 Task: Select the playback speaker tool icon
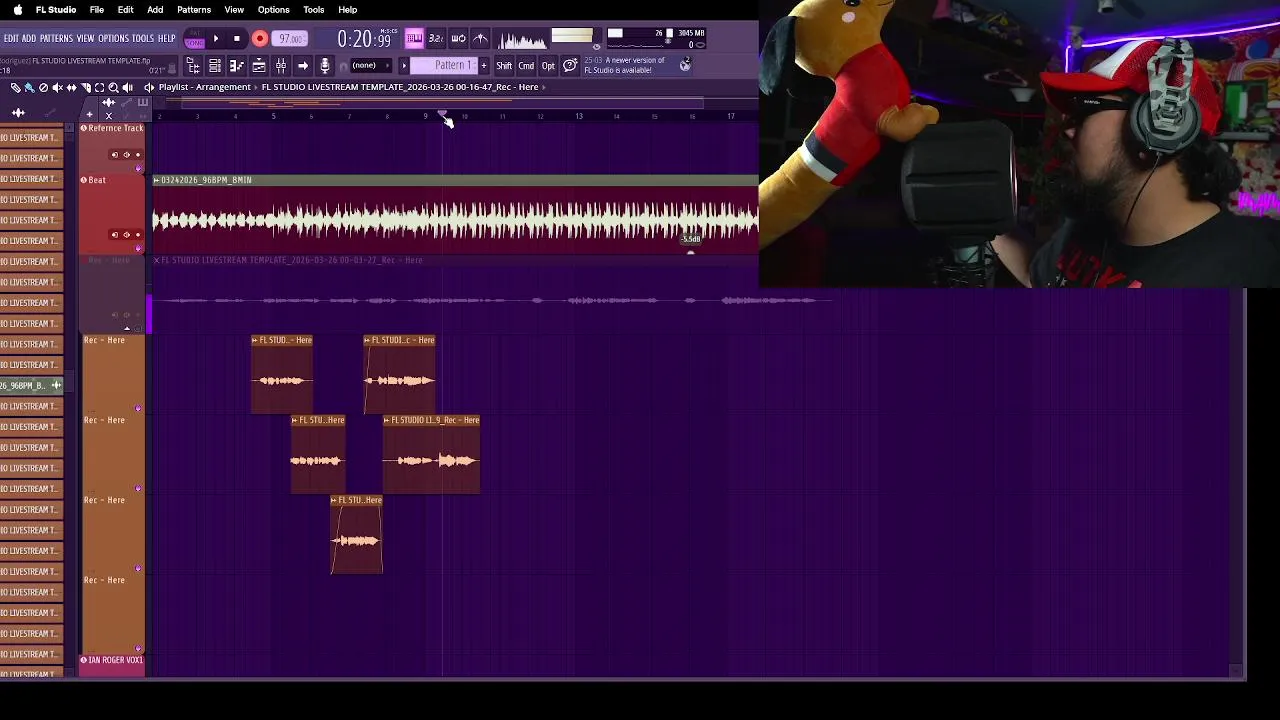pos(127,88)
